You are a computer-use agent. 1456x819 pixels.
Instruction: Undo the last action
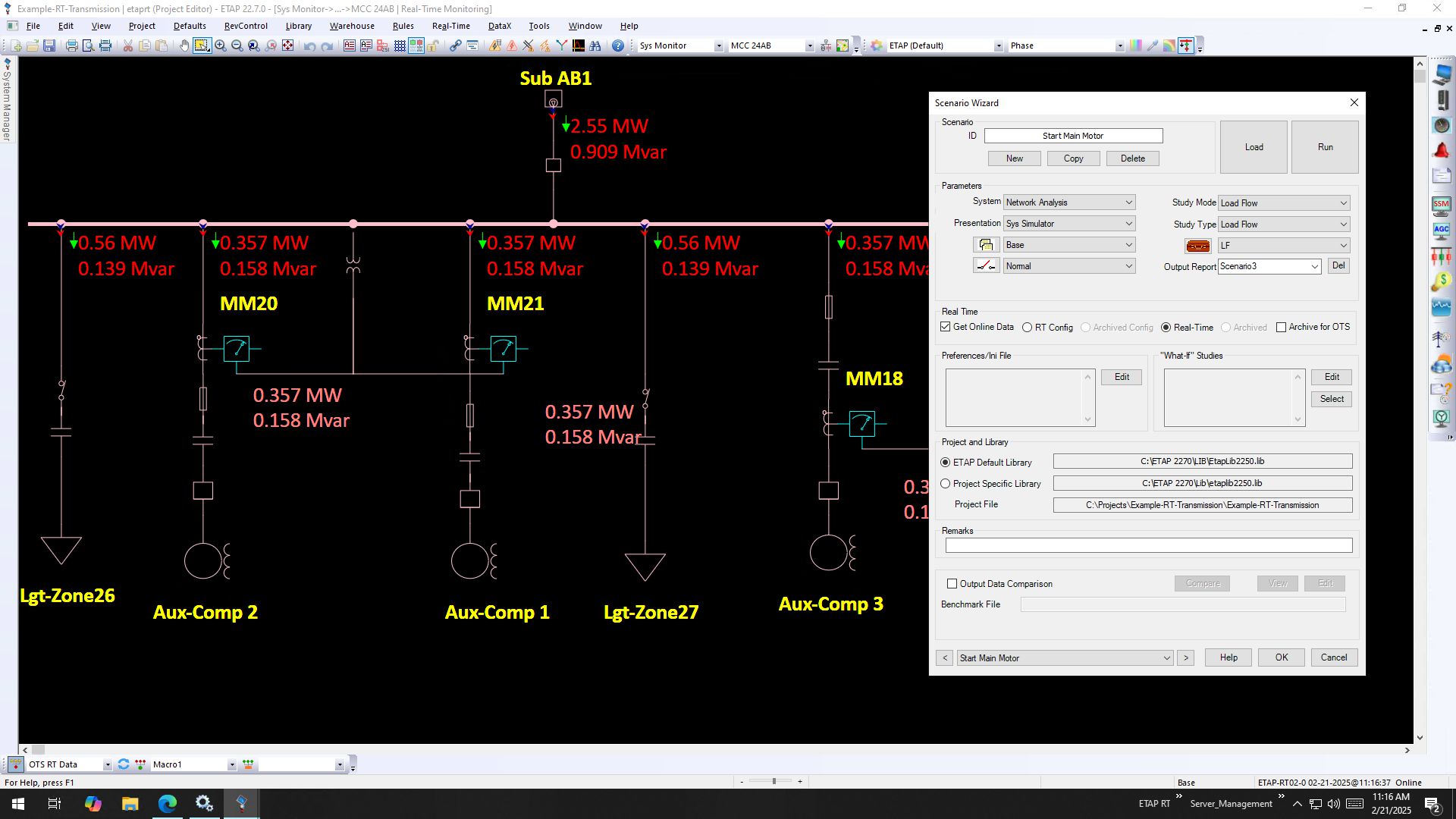pos(310,45)
